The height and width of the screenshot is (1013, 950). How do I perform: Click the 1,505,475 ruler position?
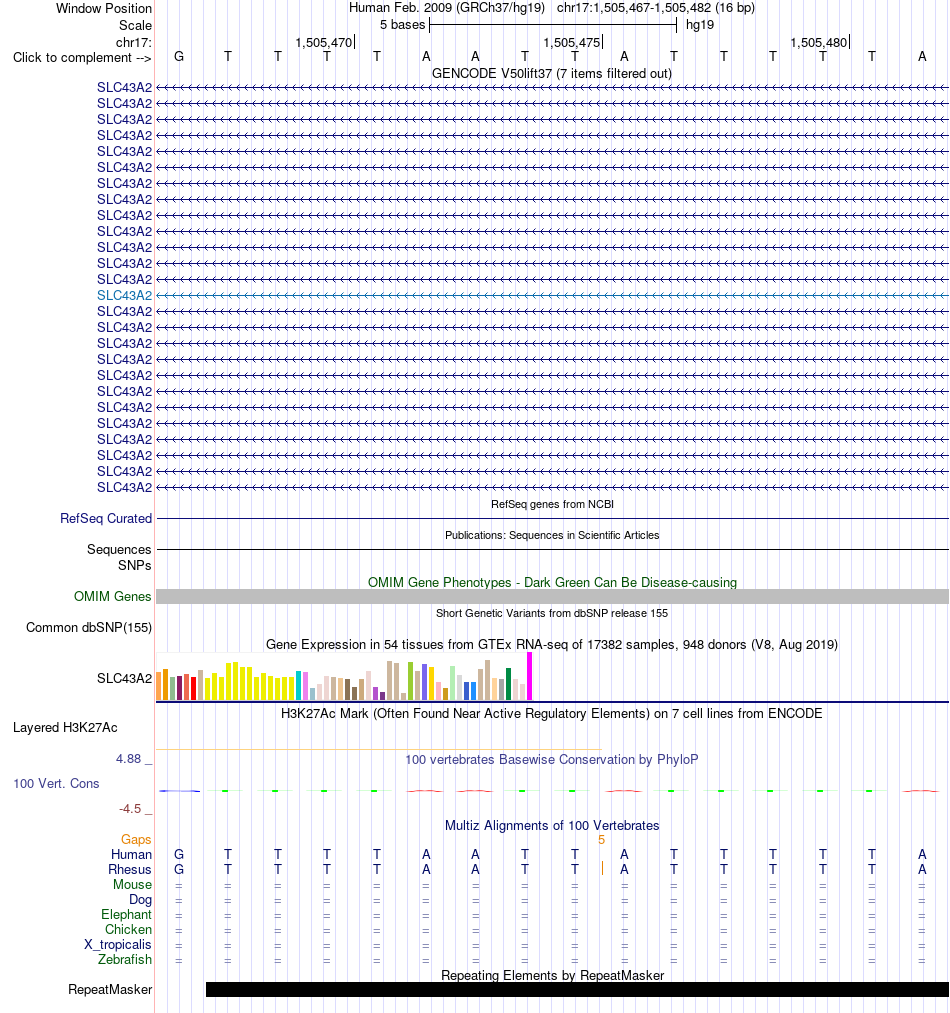tap(572, 43)
